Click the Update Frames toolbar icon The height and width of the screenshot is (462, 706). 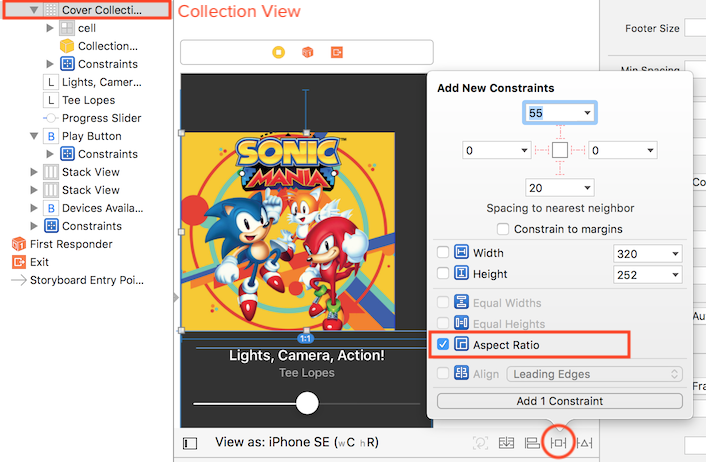480,443
